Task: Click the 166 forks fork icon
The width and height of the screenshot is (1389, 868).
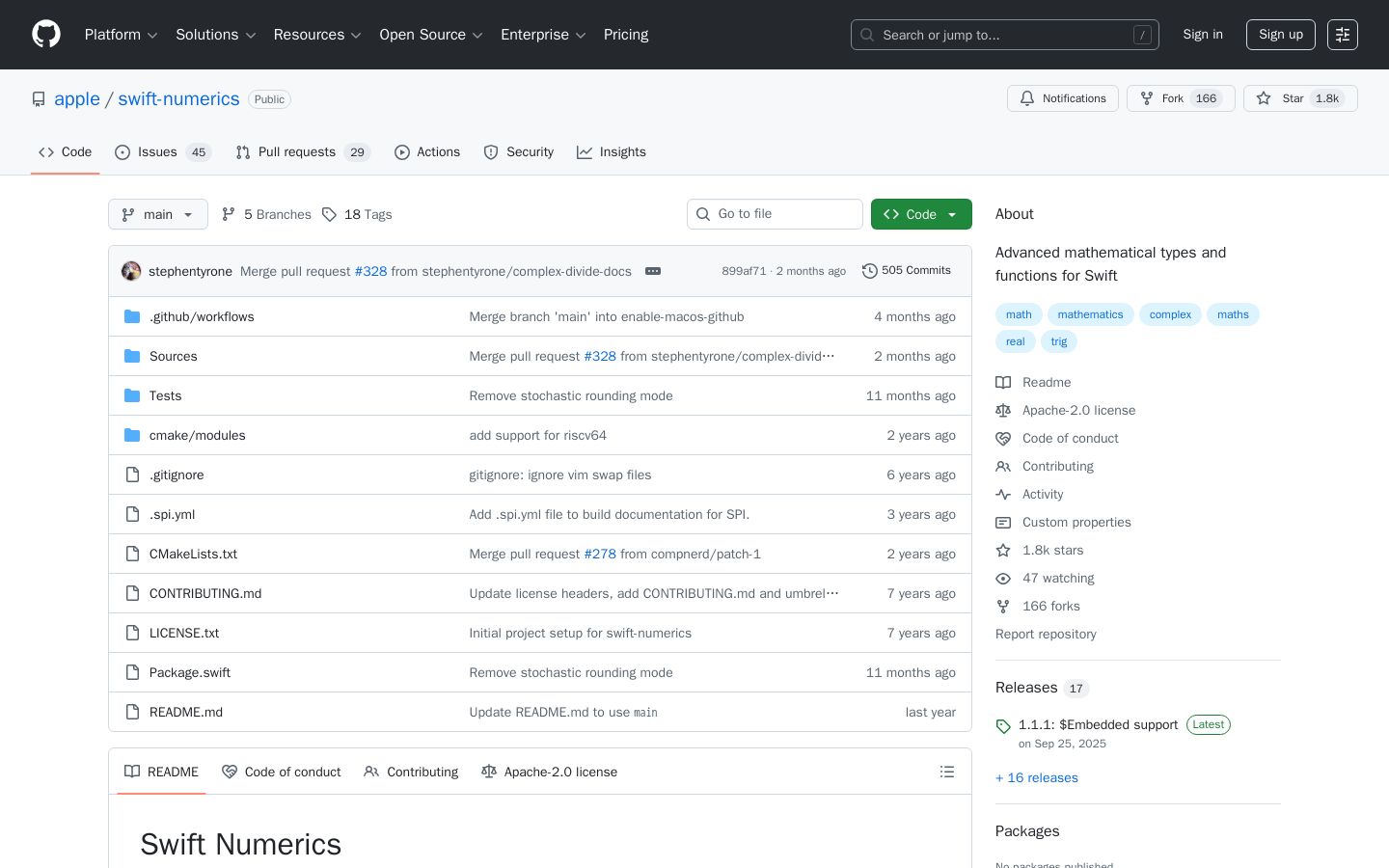Action: point(1003,607)
